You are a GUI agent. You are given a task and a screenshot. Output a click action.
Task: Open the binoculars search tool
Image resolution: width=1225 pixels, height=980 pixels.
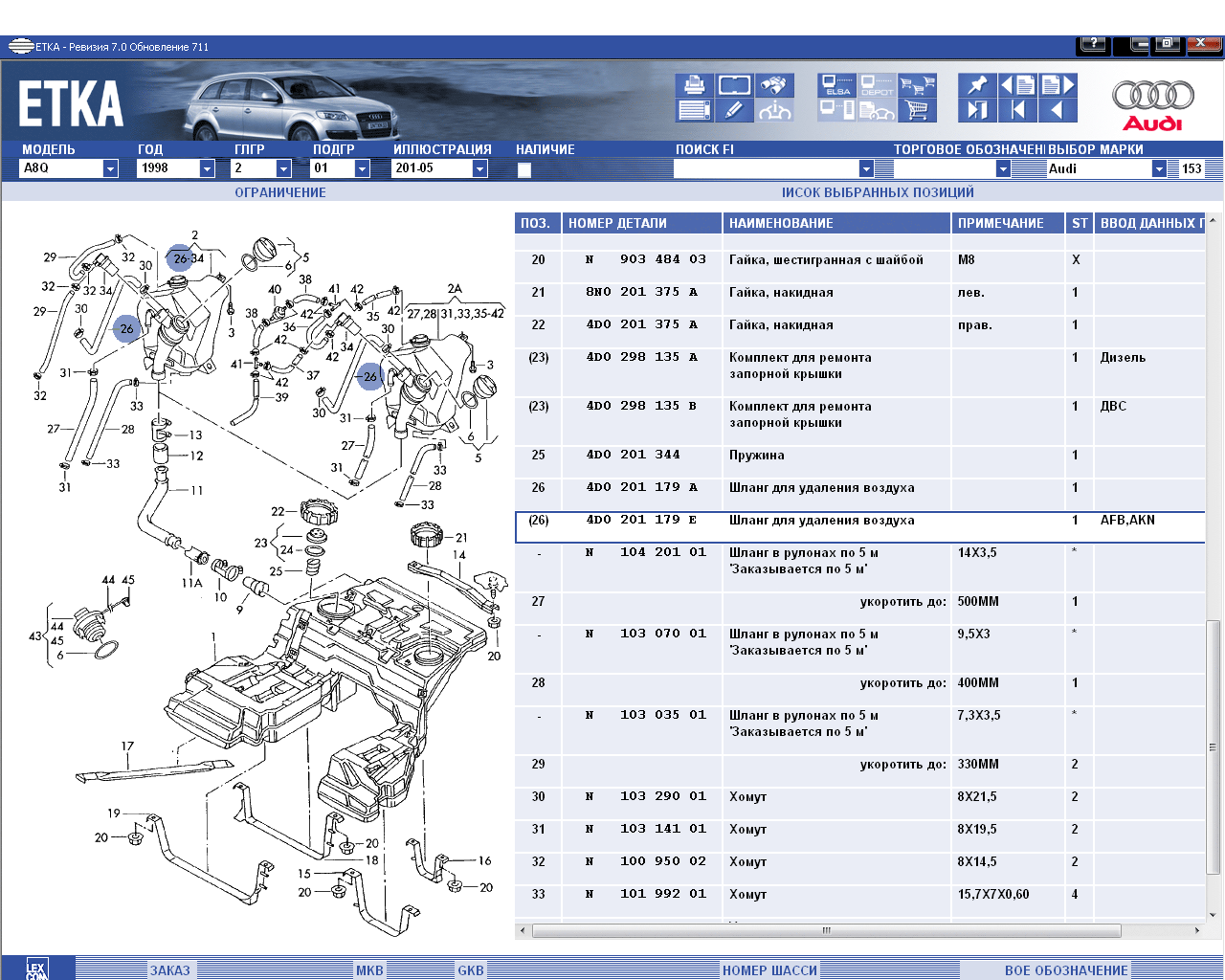tap(773, 85)
